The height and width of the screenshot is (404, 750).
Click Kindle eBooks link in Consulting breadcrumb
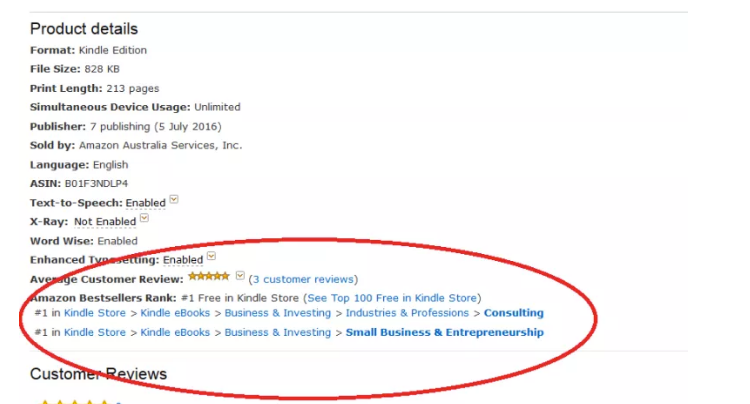pyautogui.click(x=175, y=313)
